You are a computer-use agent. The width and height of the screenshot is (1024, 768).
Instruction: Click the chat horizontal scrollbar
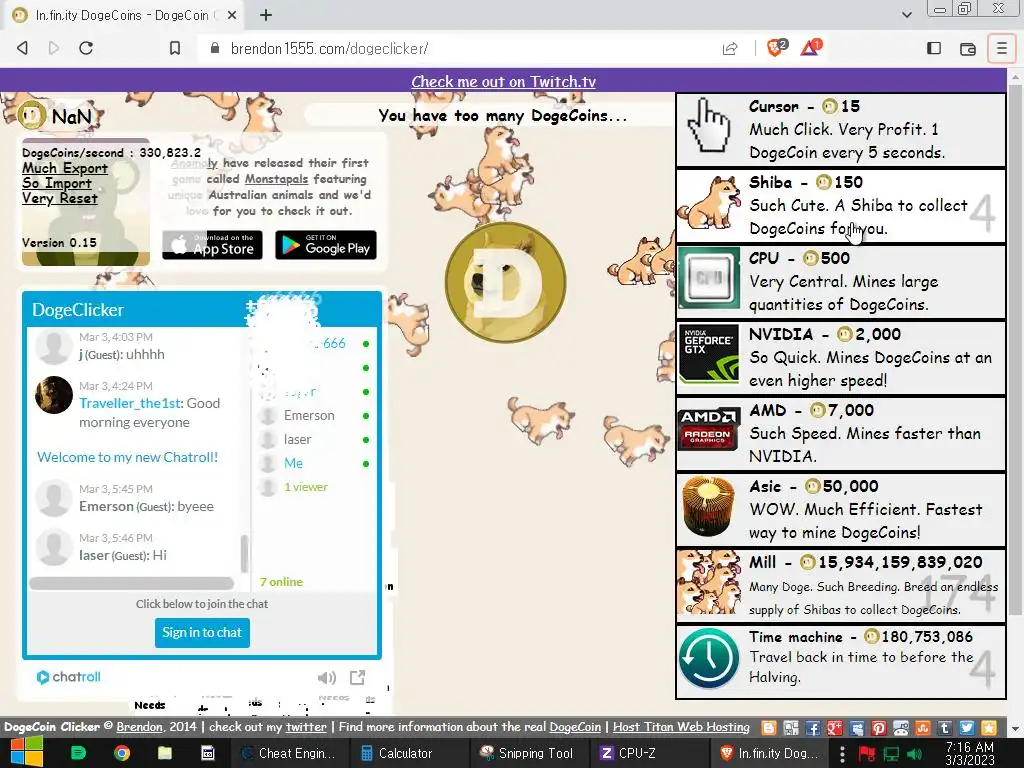131,583
